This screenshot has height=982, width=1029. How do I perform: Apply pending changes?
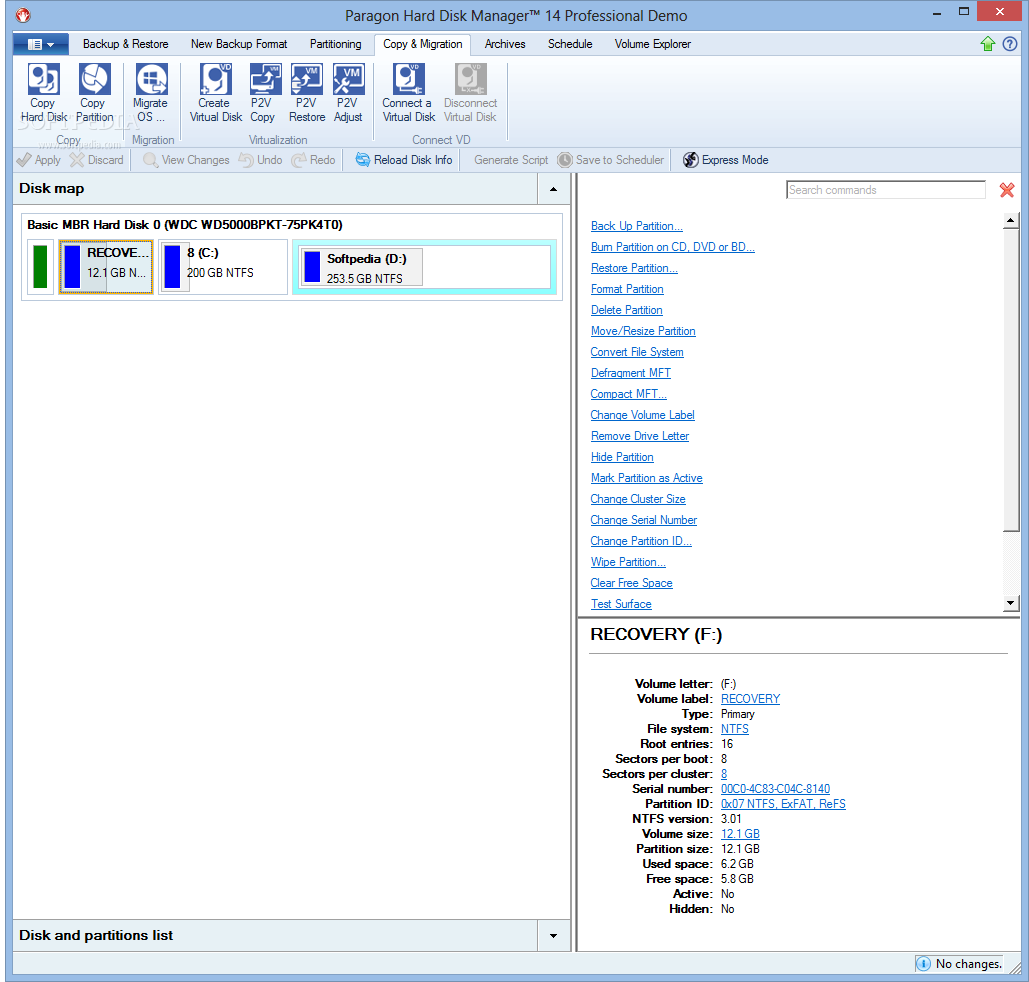39,160
